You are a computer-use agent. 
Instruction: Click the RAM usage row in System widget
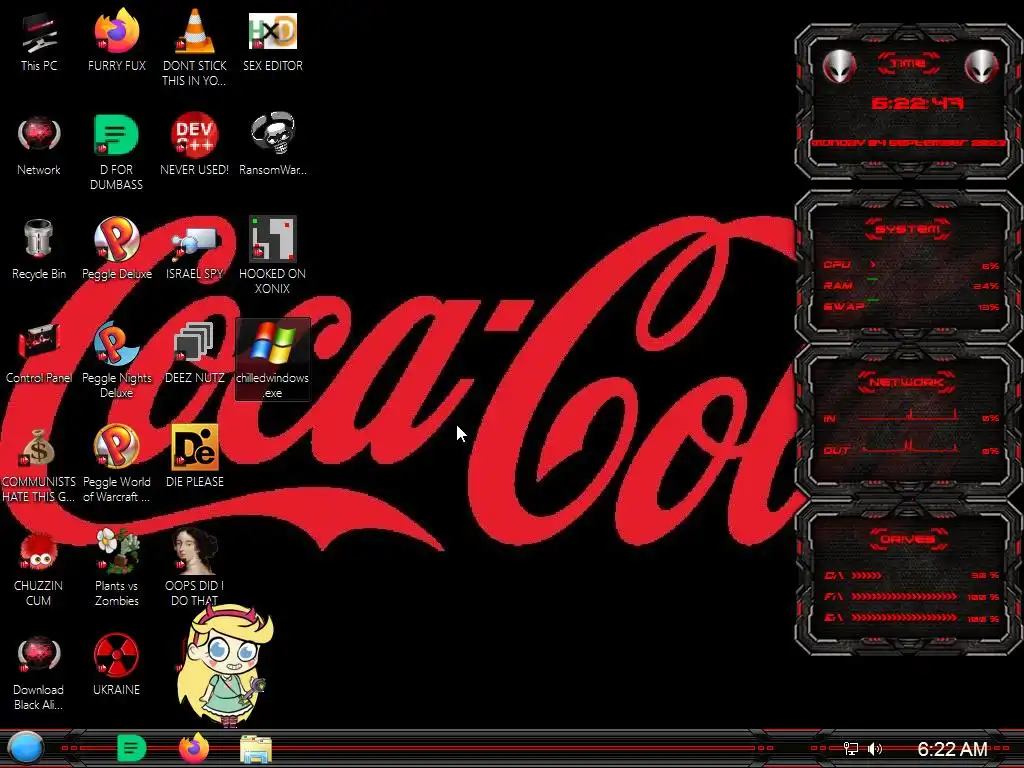[x=910, y=286]
